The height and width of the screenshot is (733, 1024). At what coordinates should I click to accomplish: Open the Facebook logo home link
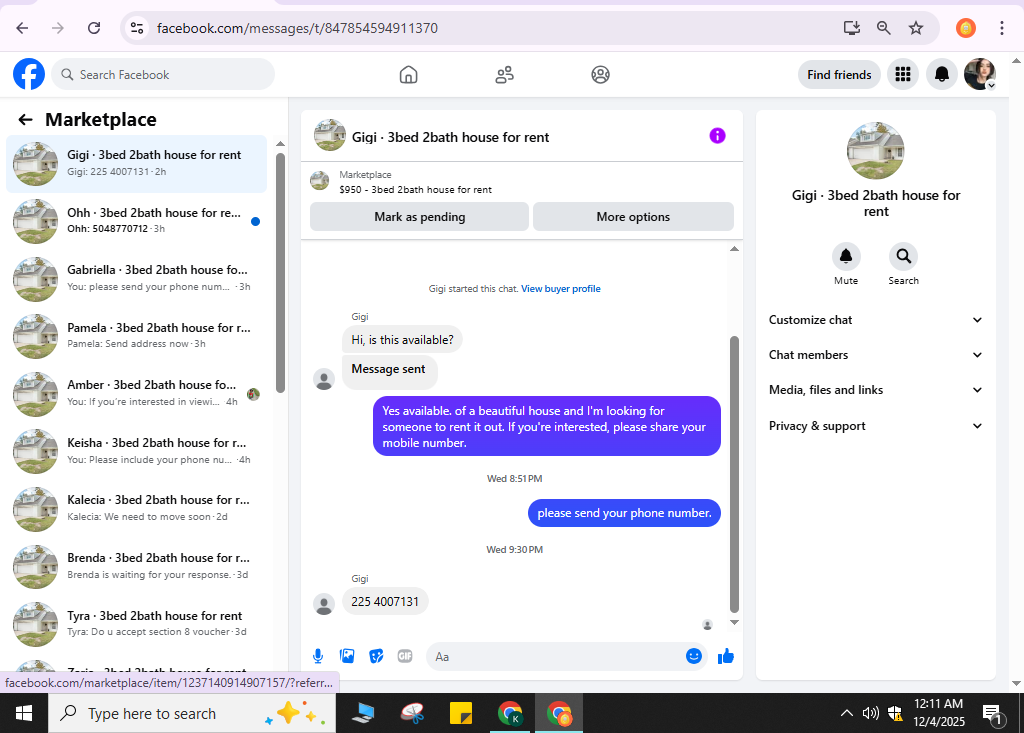point(29,74)
